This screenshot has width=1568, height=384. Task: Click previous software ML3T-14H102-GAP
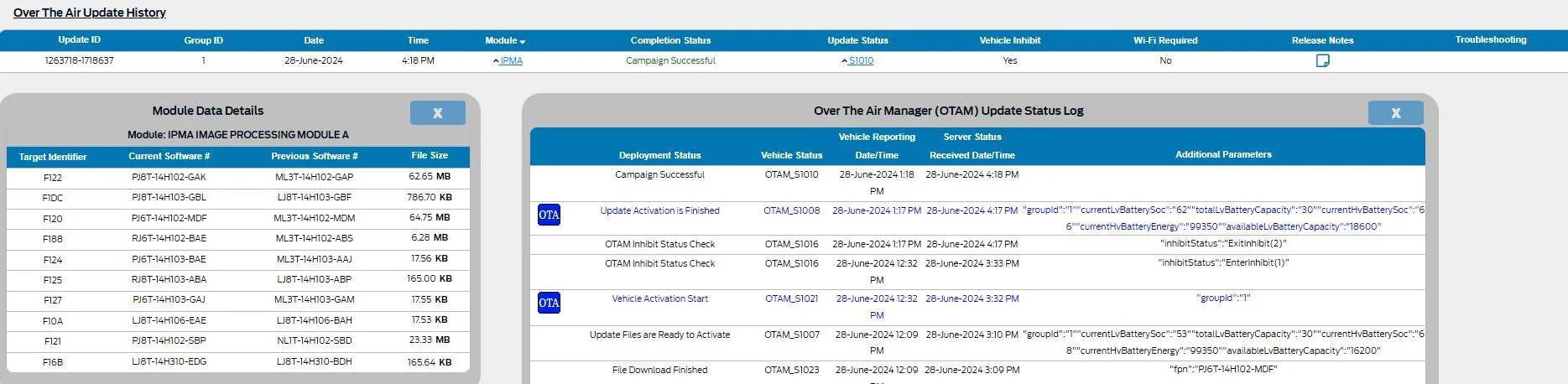point(314,177)
